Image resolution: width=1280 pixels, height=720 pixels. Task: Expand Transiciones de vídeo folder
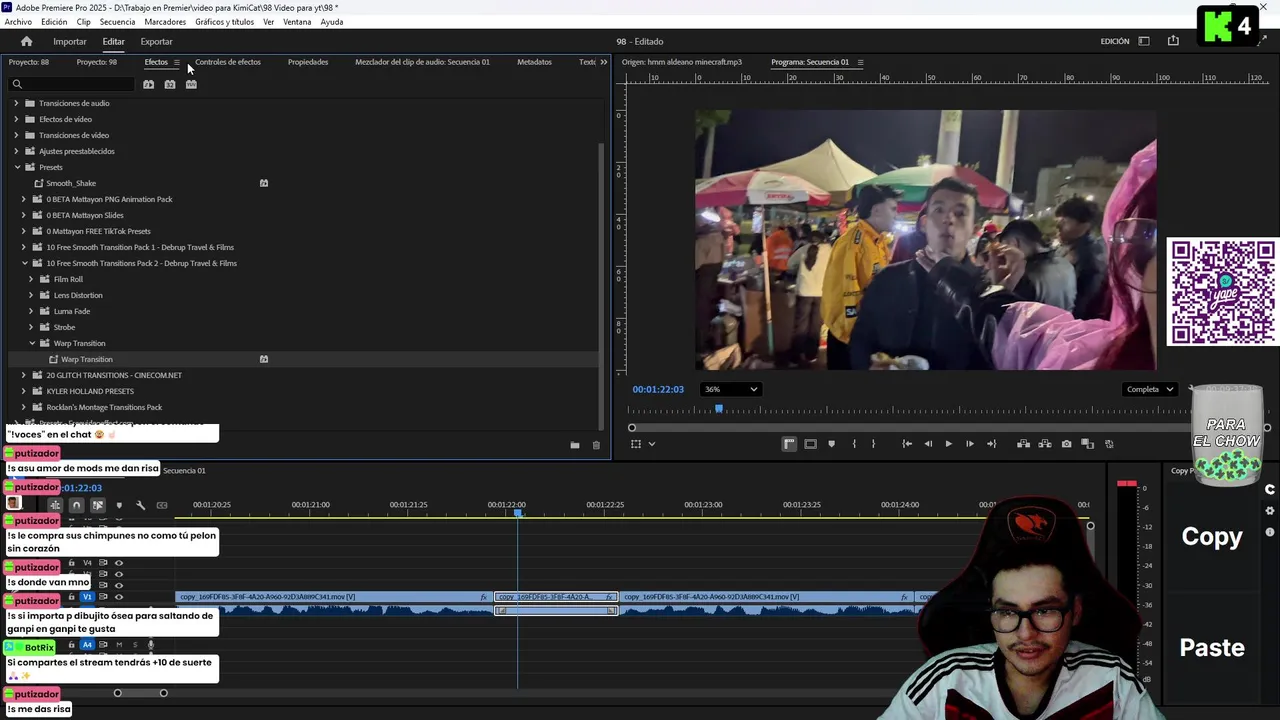coord(15,135)
